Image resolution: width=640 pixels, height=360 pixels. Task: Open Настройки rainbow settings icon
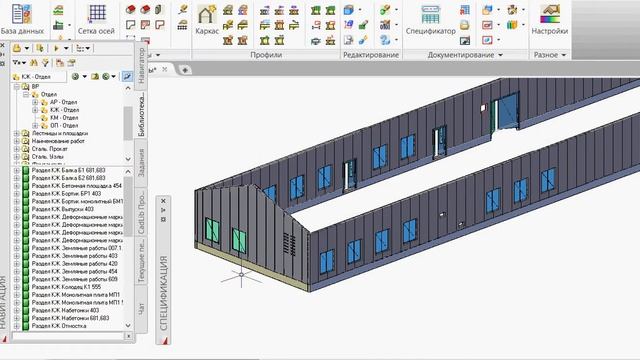pos(549,19)
